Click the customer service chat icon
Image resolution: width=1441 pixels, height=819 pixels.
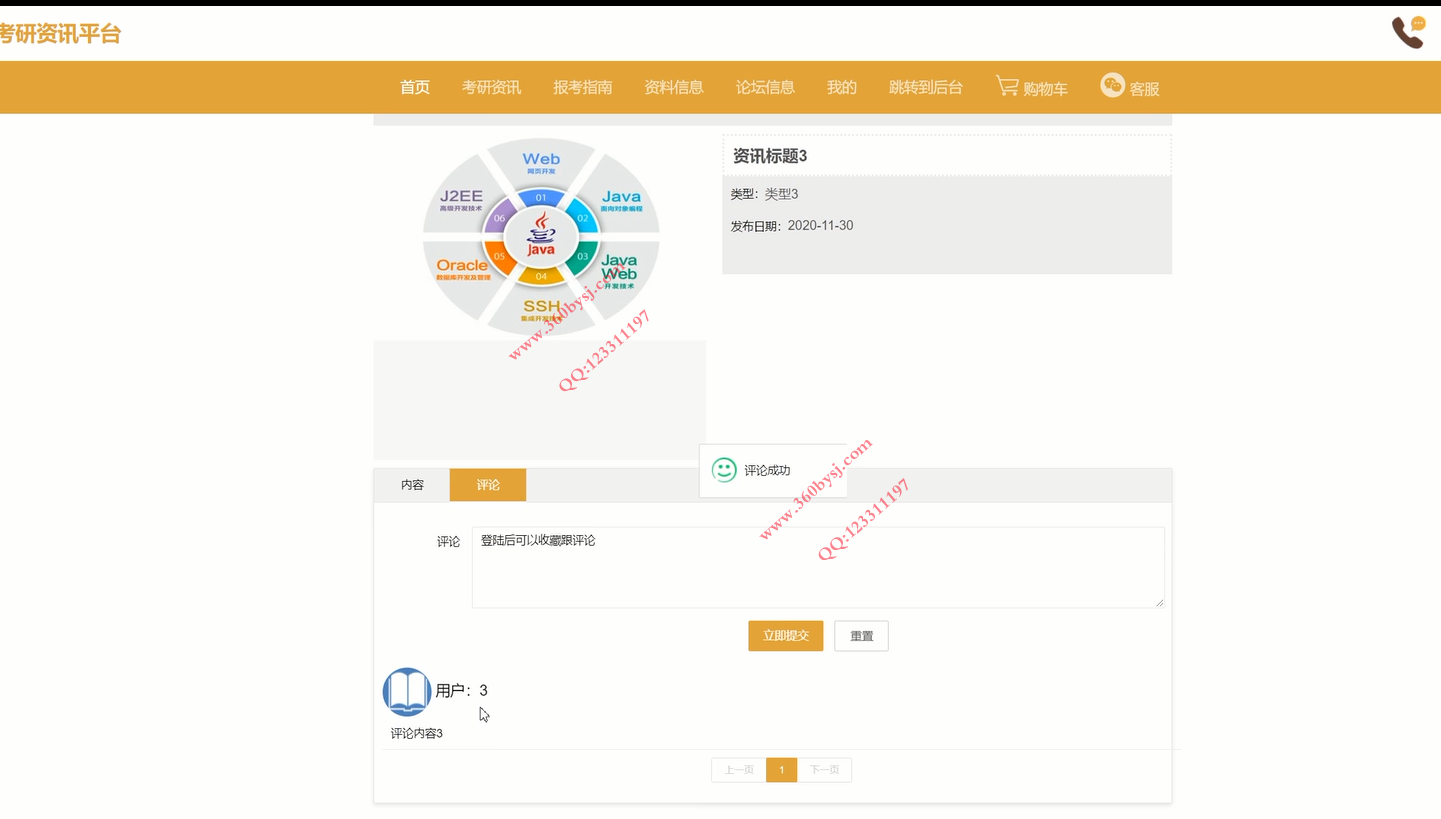1112,85
